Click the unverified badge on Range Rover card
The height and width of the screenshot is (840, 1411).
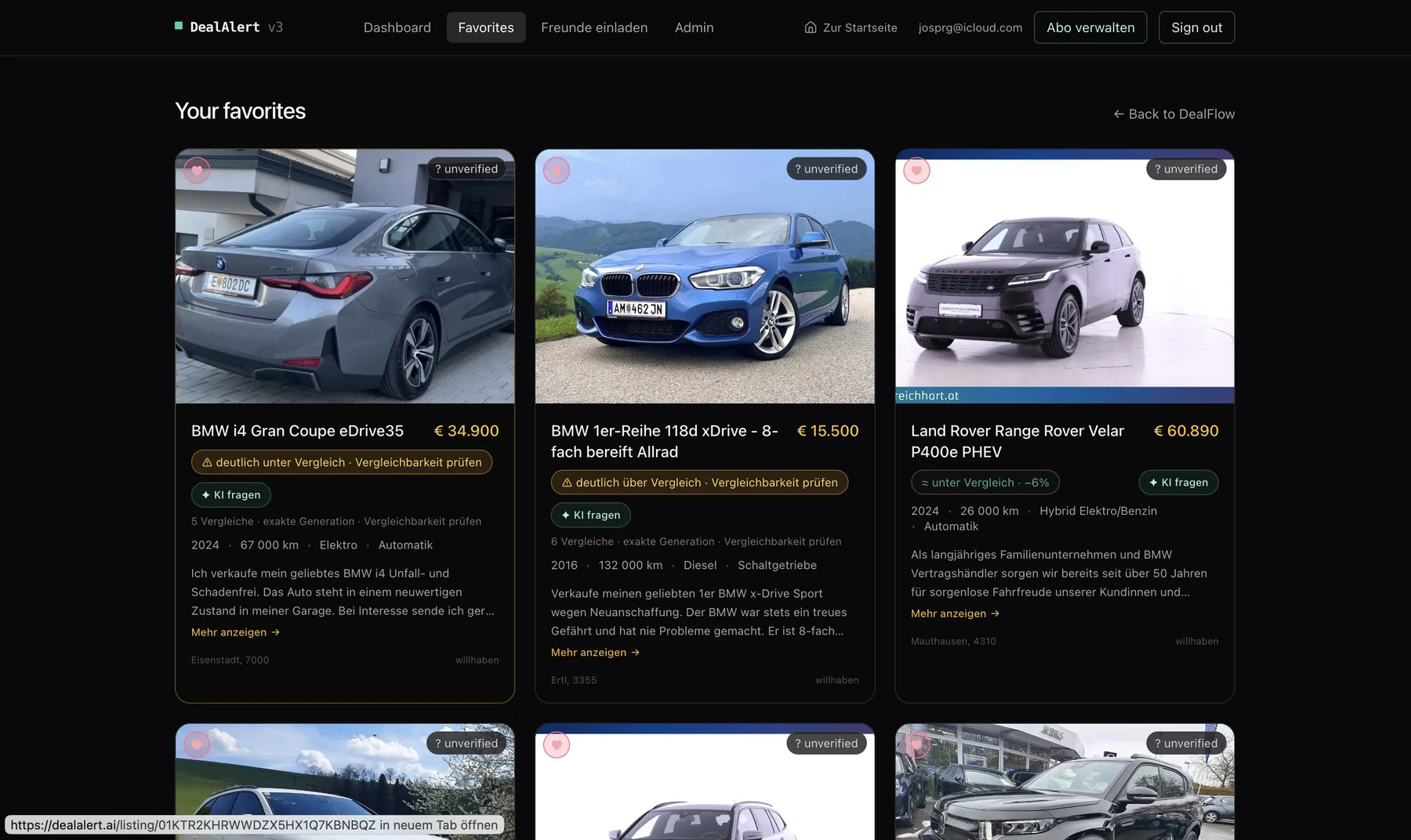[1186, 169]
